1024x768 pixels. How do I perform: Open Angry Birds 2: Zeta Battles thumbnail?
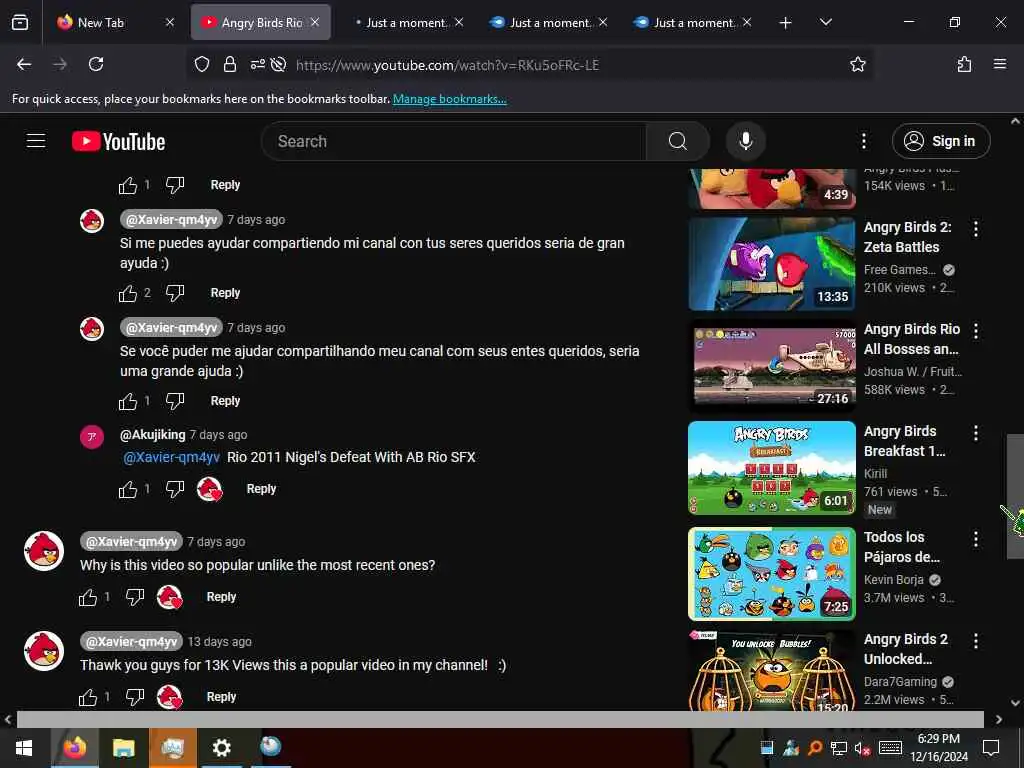(x=772, y=264)
